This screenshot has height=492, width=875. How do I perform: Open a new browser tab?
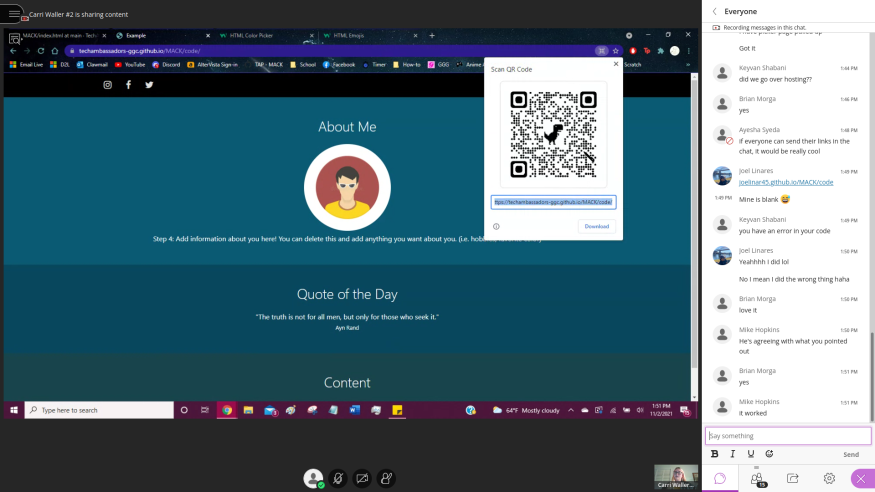click(432, 36)
